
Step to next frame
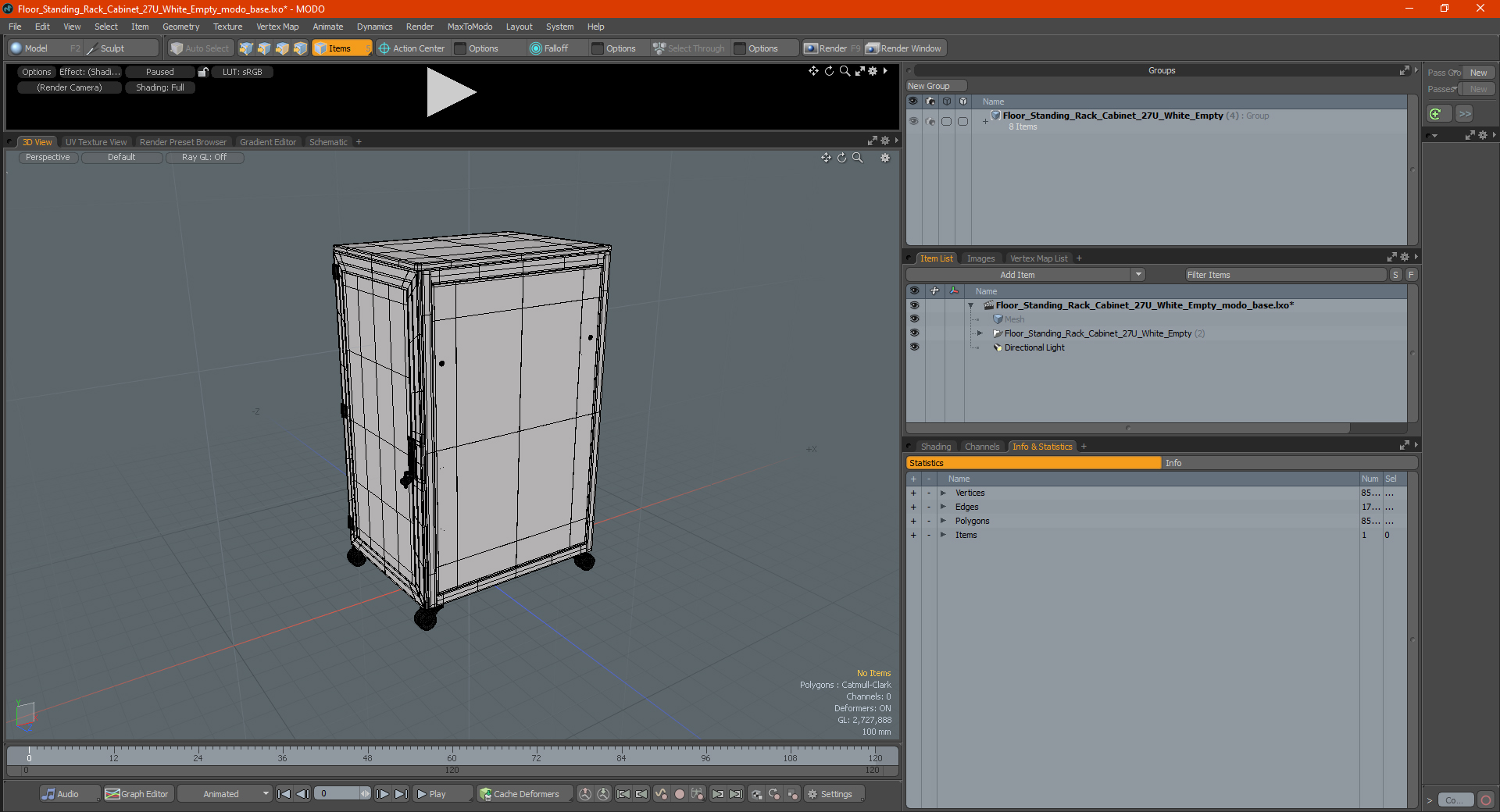pos(382,794)
